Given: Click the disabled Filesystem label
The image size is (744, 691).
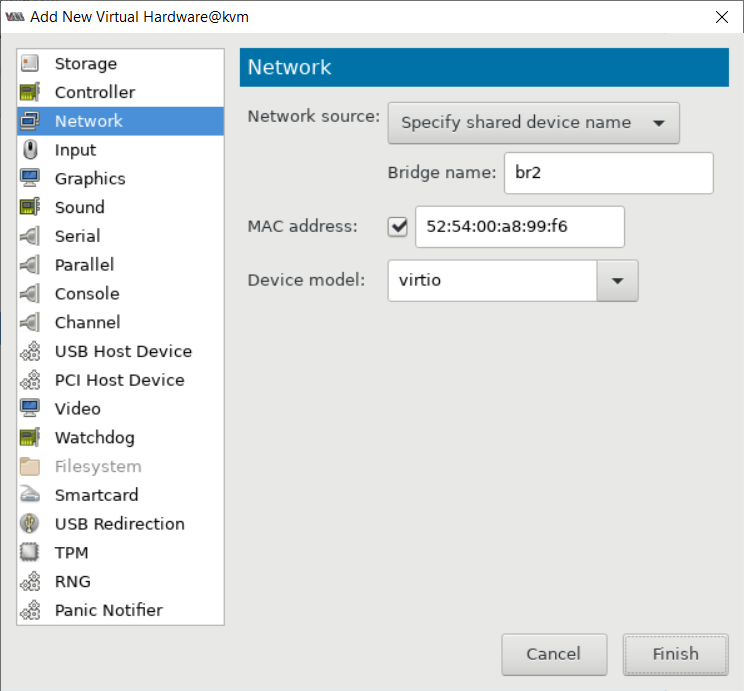Looking at the screenshot, I should click(x=98, y=467).
